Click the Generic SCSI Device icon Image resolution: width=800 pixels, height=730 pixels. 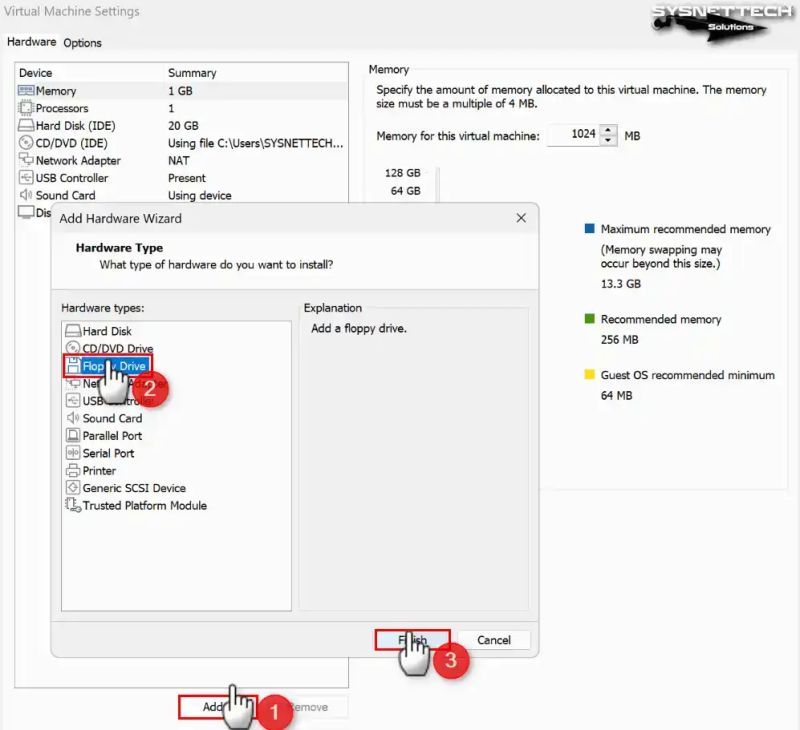[x=73, y=488]
